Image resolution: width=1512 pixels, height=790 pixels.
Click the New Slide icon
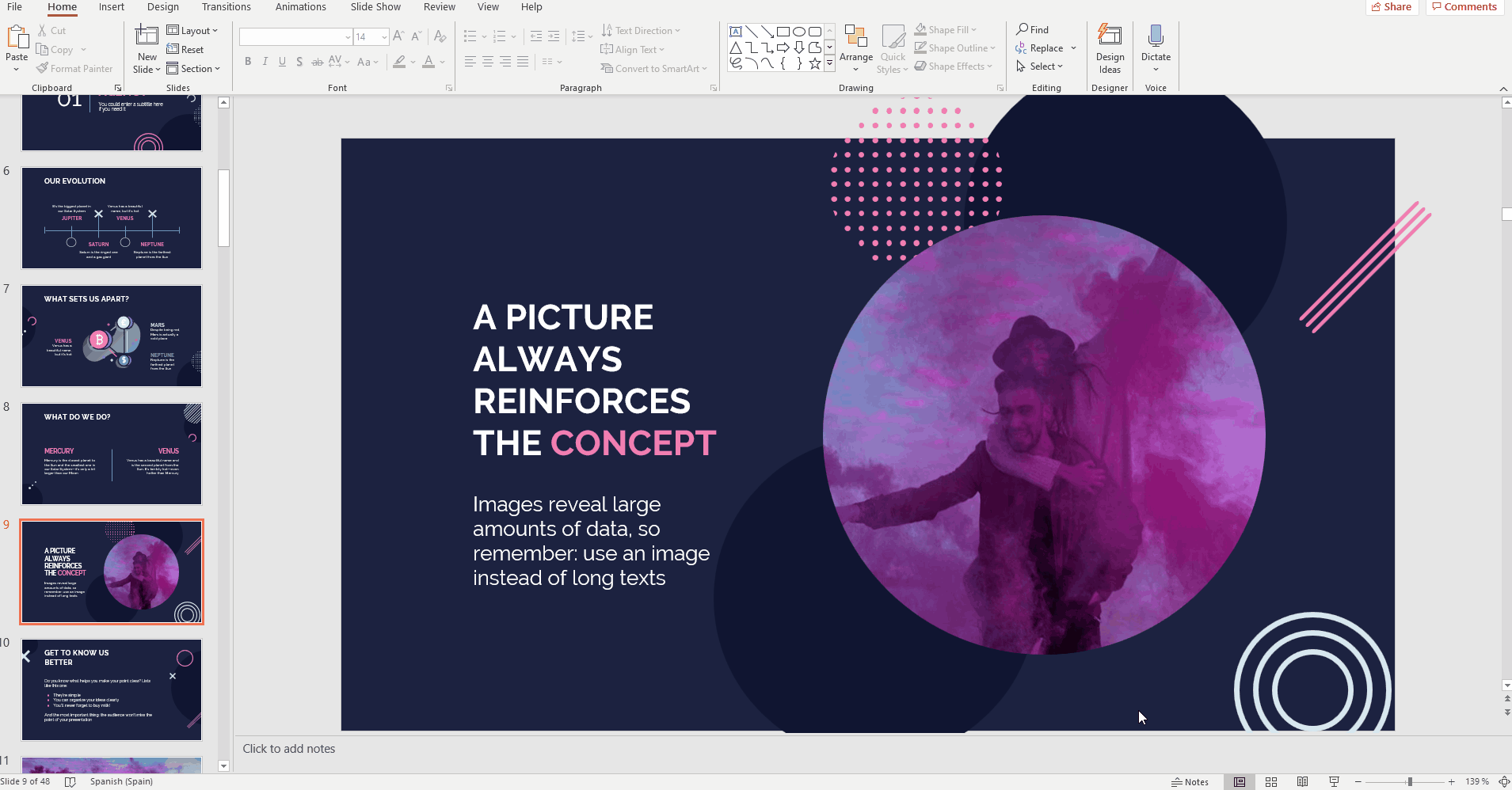pyautogui.click(x=147, y=36)
